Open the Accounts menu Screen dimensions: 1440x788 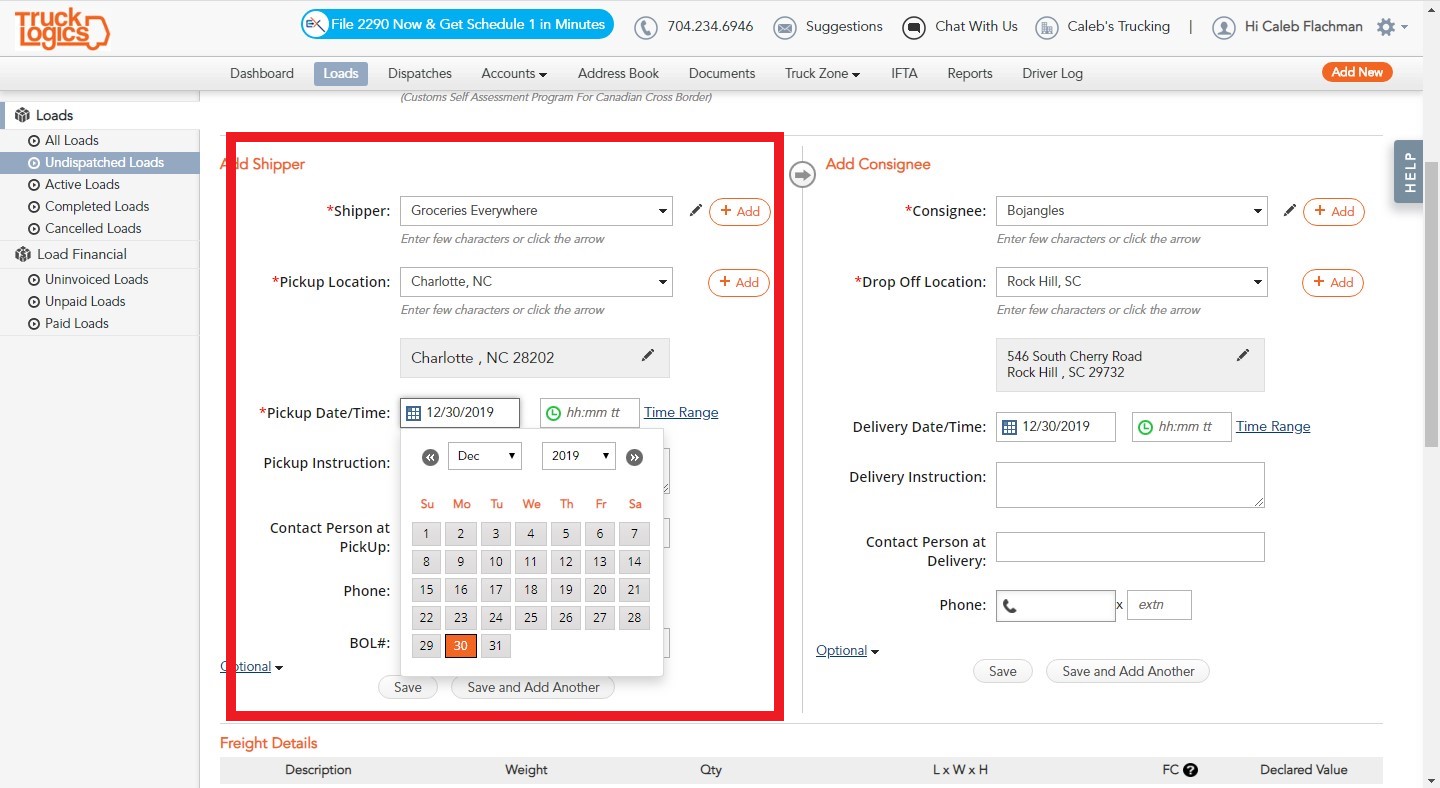pos(514,74)
